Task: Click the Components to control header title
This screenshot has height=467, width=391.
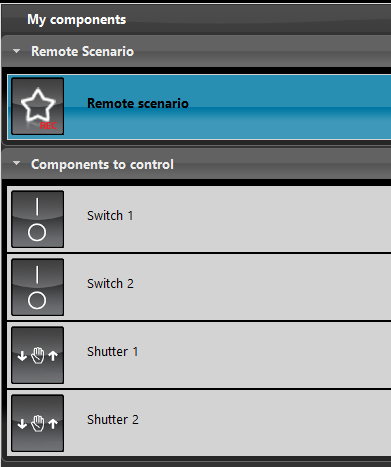Action: [102, 164]
